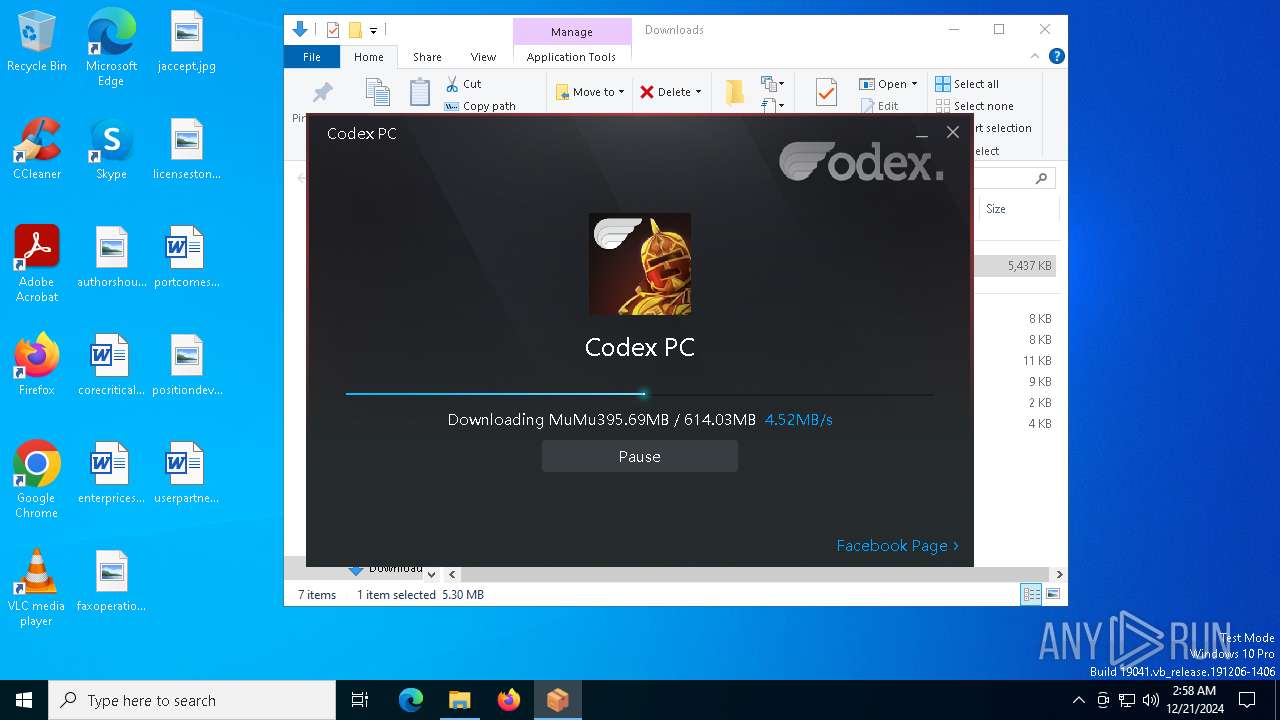Open the Facebook Page link

(897, 545)
